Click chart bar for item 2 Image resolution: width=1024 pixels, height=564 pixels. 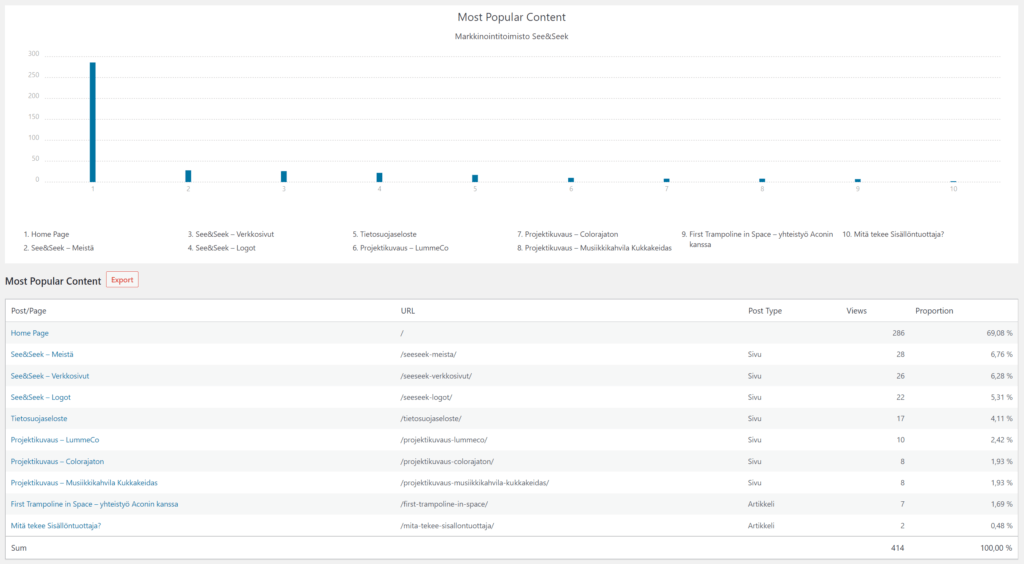pos(188,176)
